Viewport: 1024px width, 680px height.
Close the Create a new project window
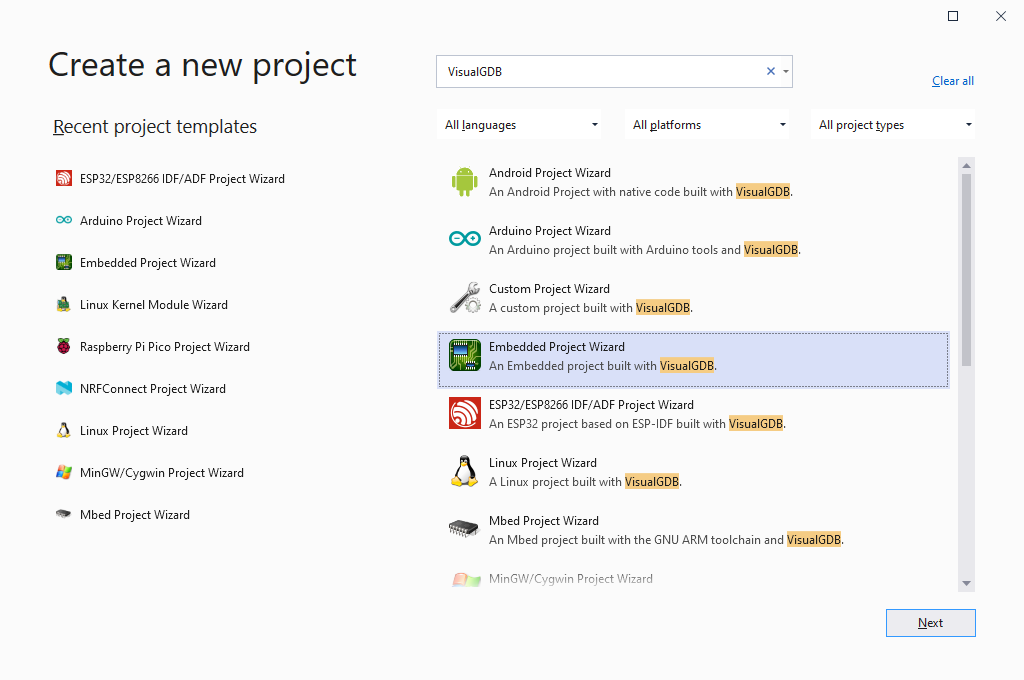click(x=1000, y=16)
